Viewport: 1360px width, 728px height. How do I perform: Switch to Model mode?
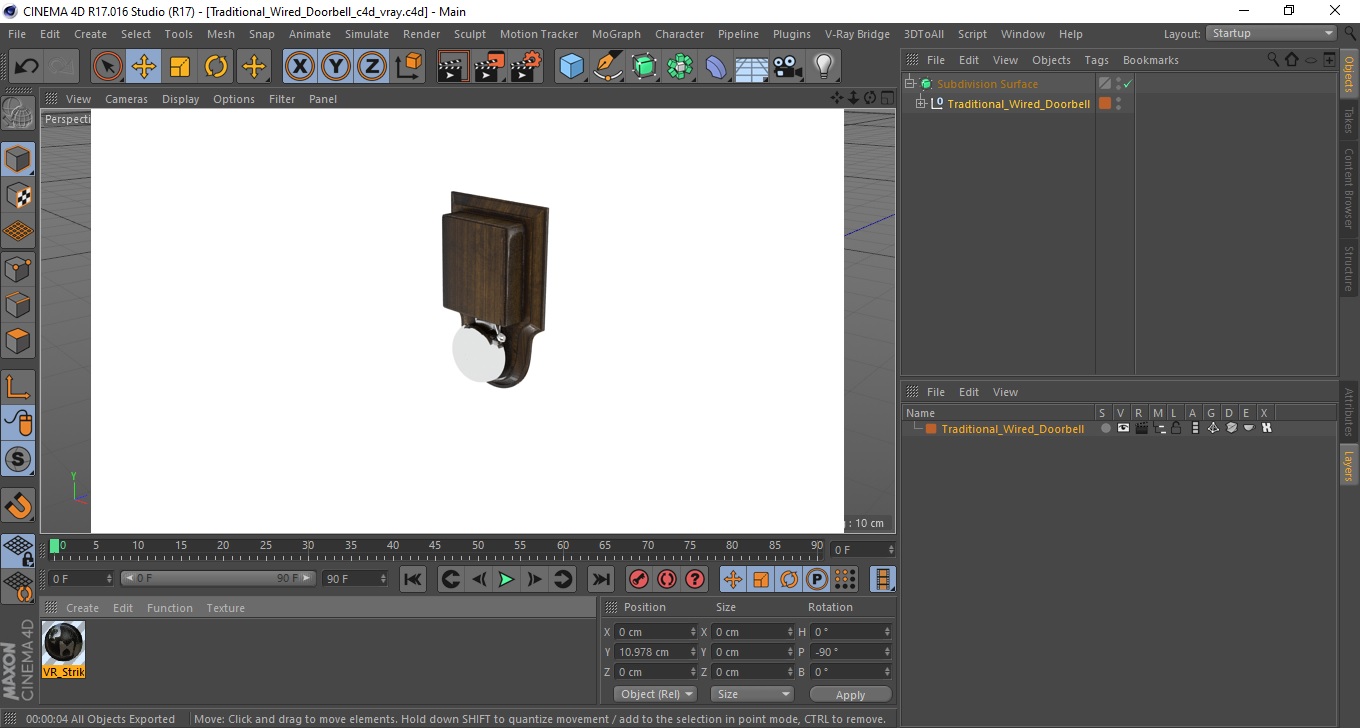click(x=18, y=159)
